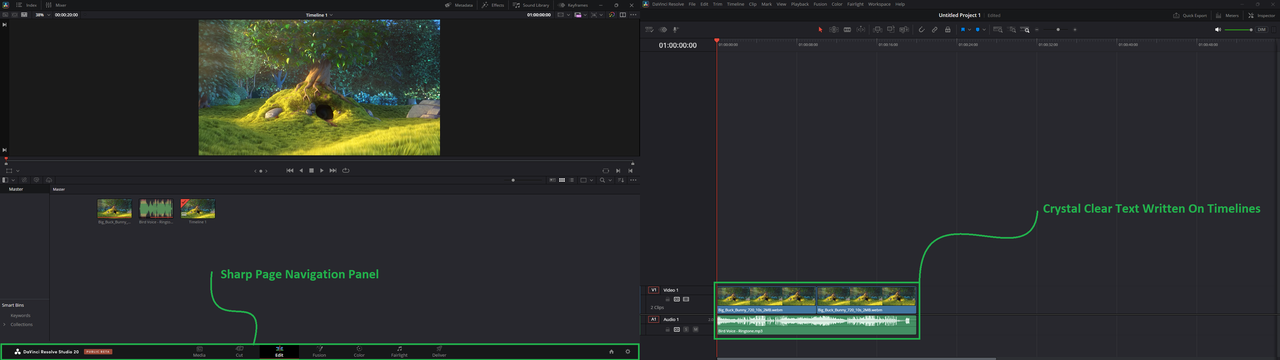Open the Trim menu
1280x360 pixels.
[718, 4]
